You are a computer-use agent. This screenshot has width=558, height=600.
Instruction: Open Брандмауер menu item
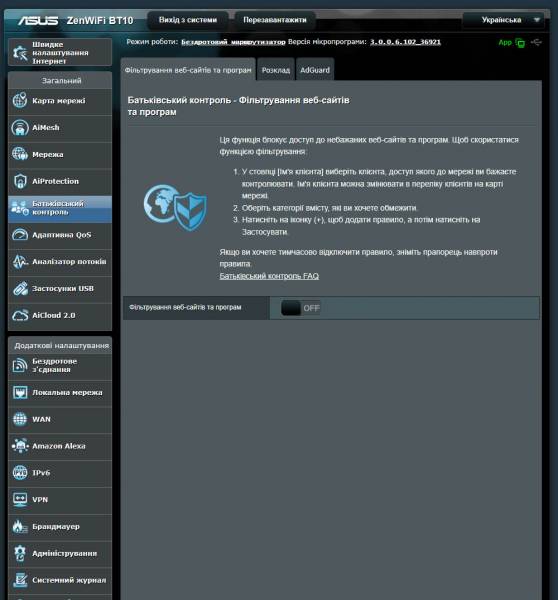pos(60,527)
